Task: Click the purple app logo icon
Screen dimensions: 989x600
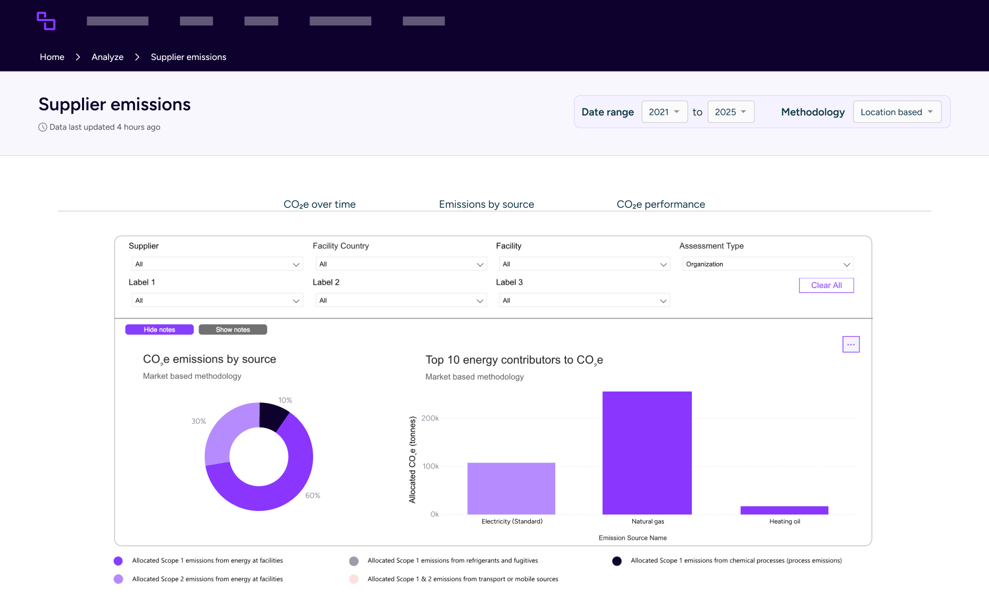Action: pyautogui.click(x=46, y=21)
